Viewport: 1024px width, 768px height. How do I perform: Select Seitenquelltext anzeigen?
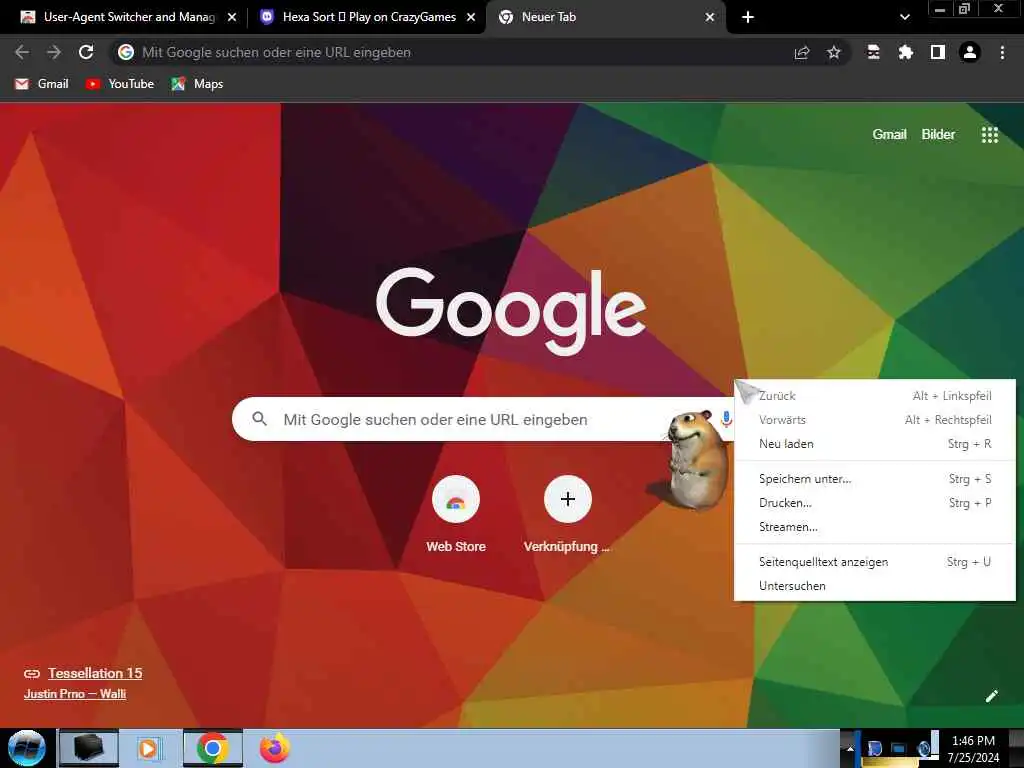(874, 562)
